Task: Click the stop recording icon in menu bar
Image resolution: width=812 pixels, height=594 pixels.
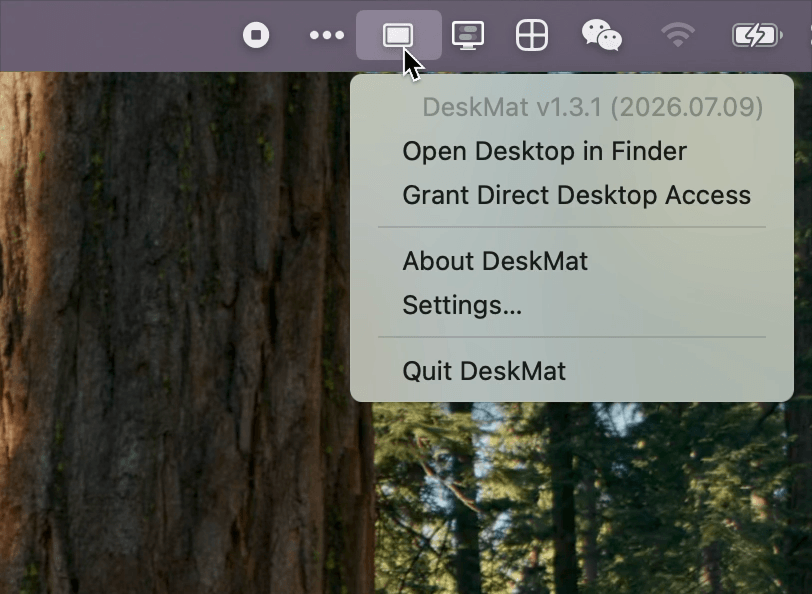Action: [256, 35]
